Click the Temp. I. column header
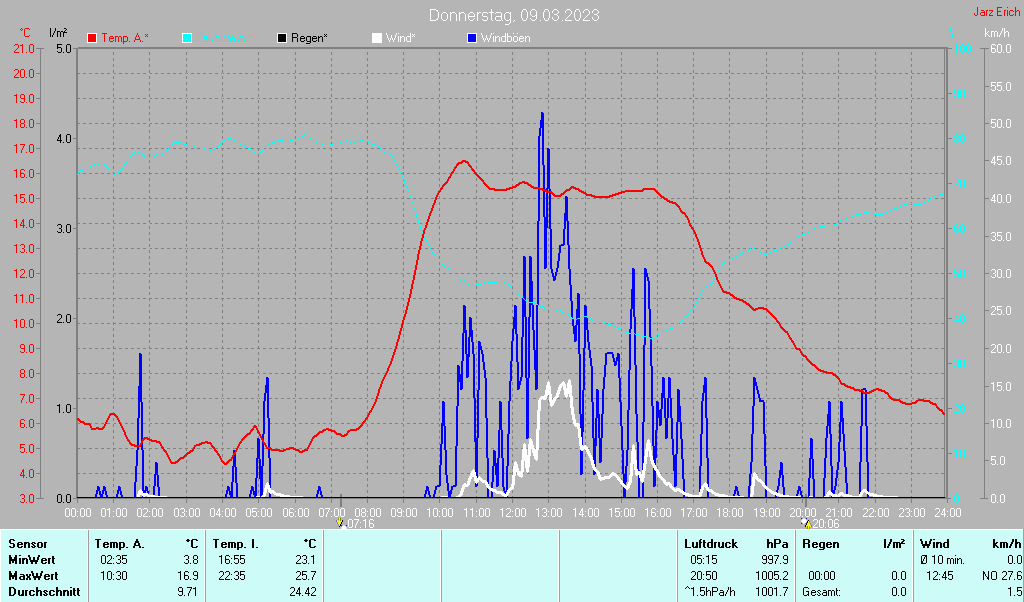The image size is (1024, 602). 235,544
